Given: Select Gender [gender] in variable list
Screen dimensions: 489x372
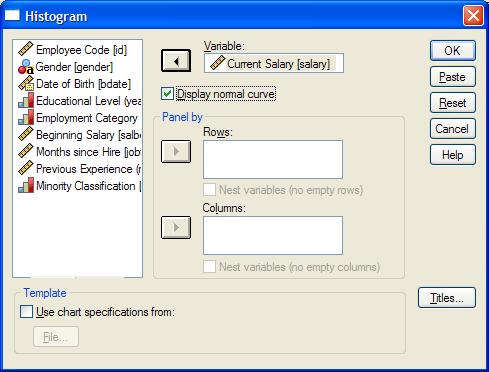Looking at the screenshot, I should (74, 67).
